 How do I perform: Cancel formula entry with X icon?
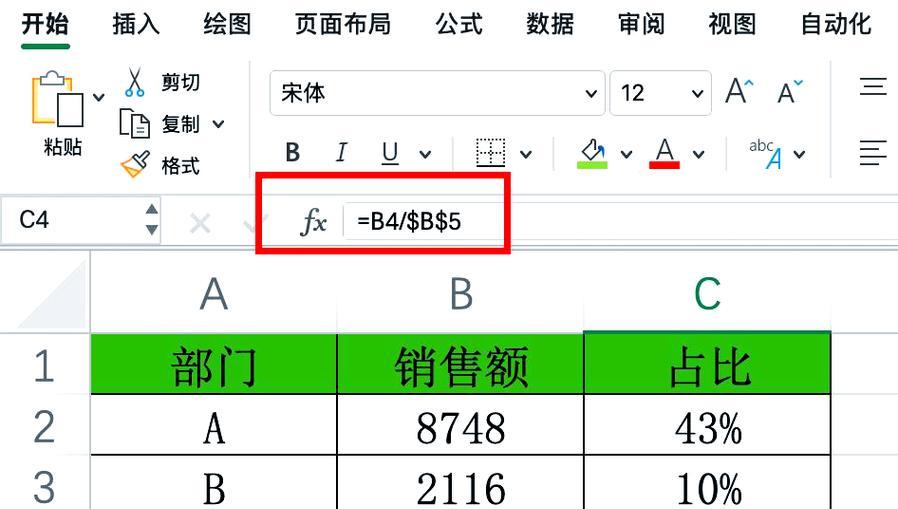pyautogui.click(x=200, y=223)
